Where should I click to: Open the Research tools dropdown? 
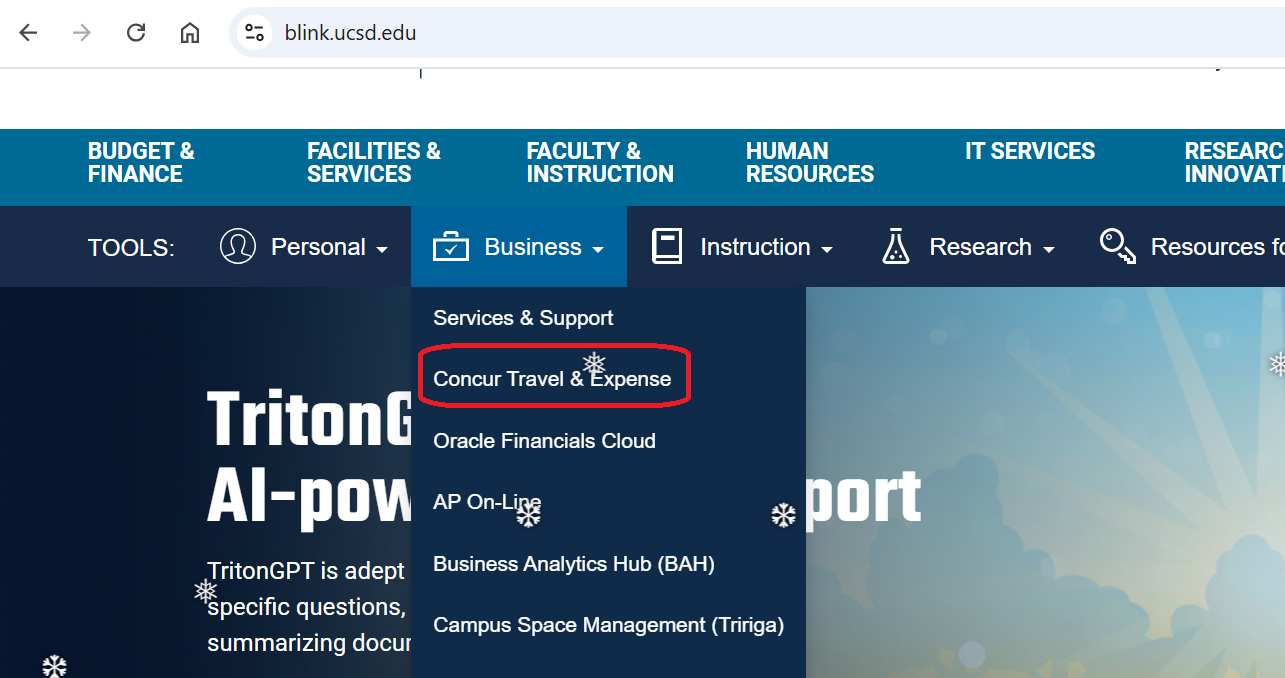coord(991,247)
